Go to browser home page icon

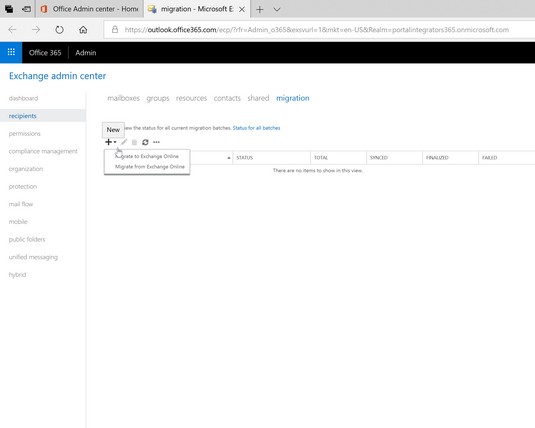(83, 30)
